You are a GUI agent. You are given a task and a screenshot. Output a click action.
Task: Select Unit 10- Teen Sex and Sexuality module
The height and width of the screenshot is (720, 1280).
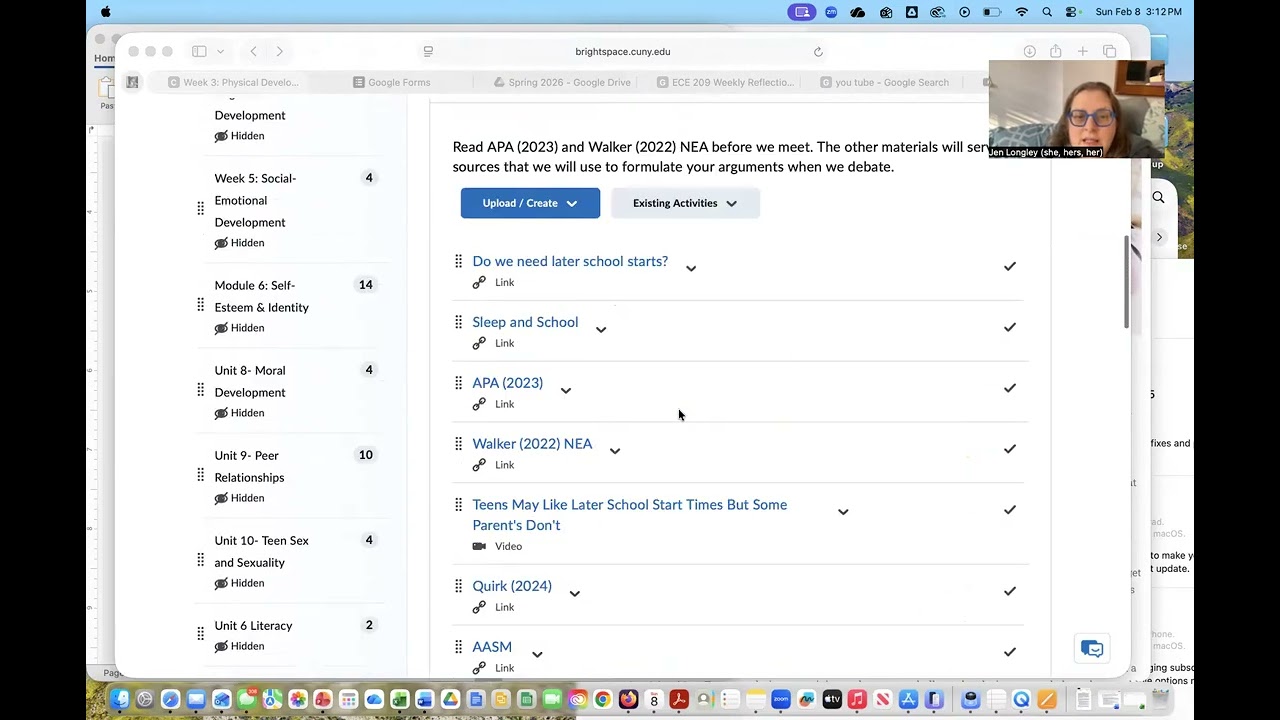pos(262,551)
